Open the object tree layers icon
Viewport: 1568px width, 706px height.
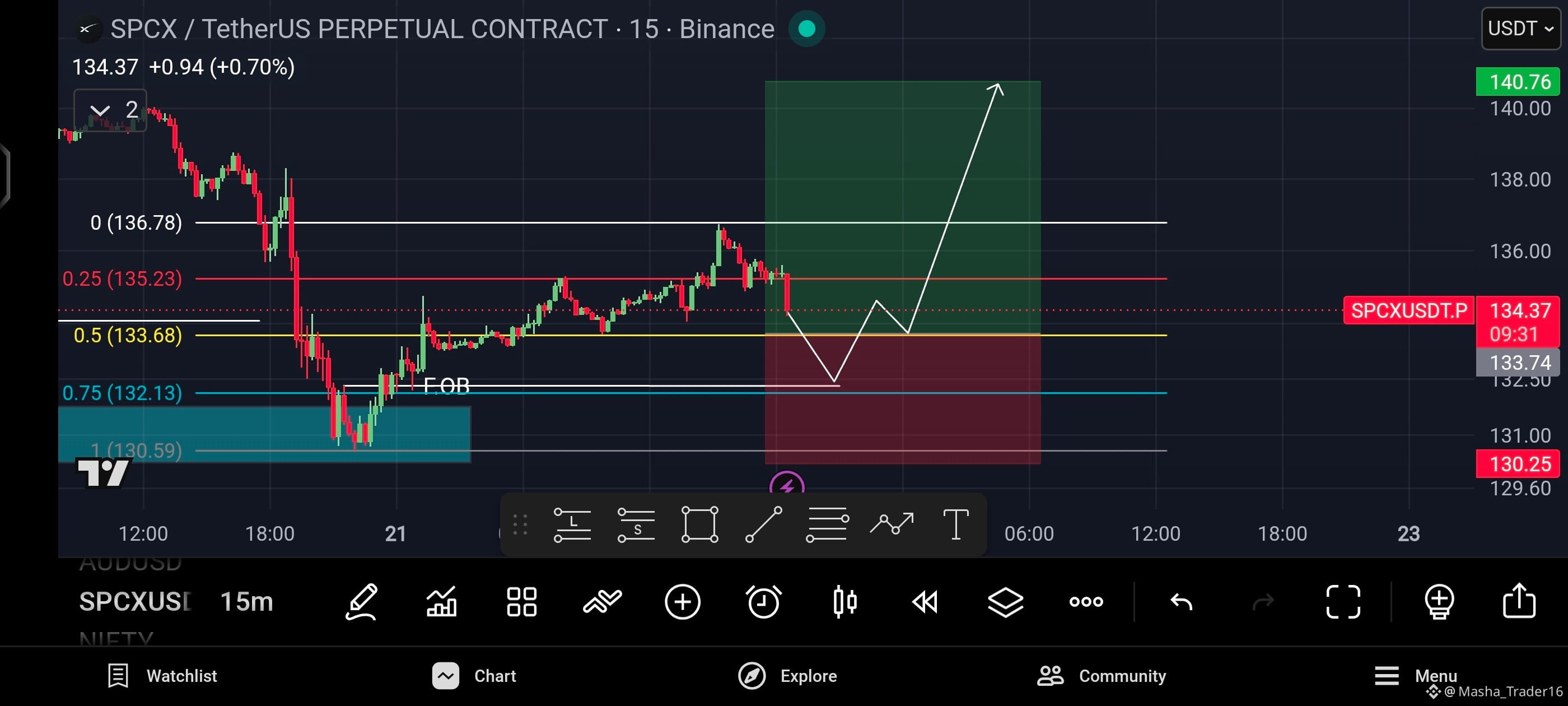point(1005,602)
